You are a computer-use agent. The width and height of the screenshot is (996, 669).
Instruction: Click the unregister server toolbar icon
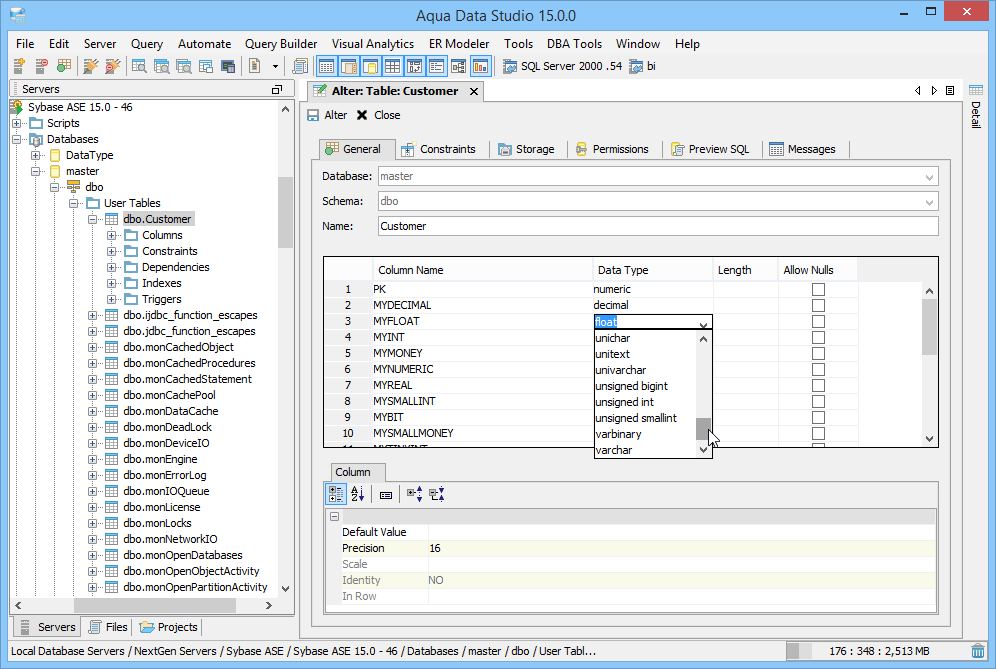coord(41,66)
